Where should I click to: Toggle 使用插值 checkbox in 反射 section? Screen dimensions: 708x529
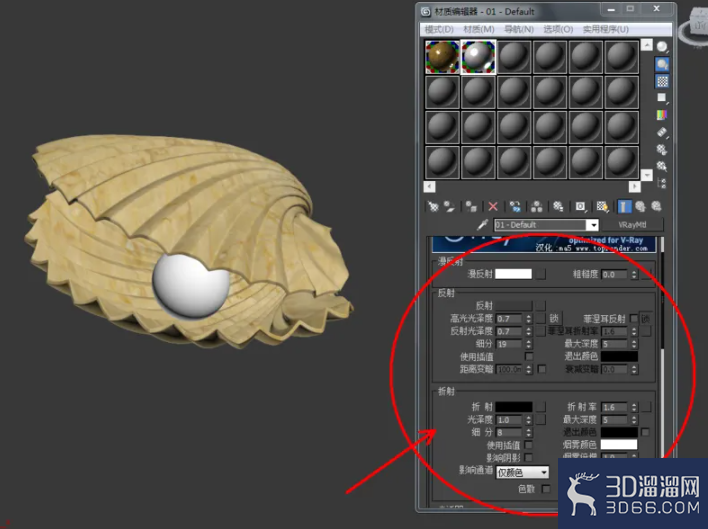[x=529, y=357]
